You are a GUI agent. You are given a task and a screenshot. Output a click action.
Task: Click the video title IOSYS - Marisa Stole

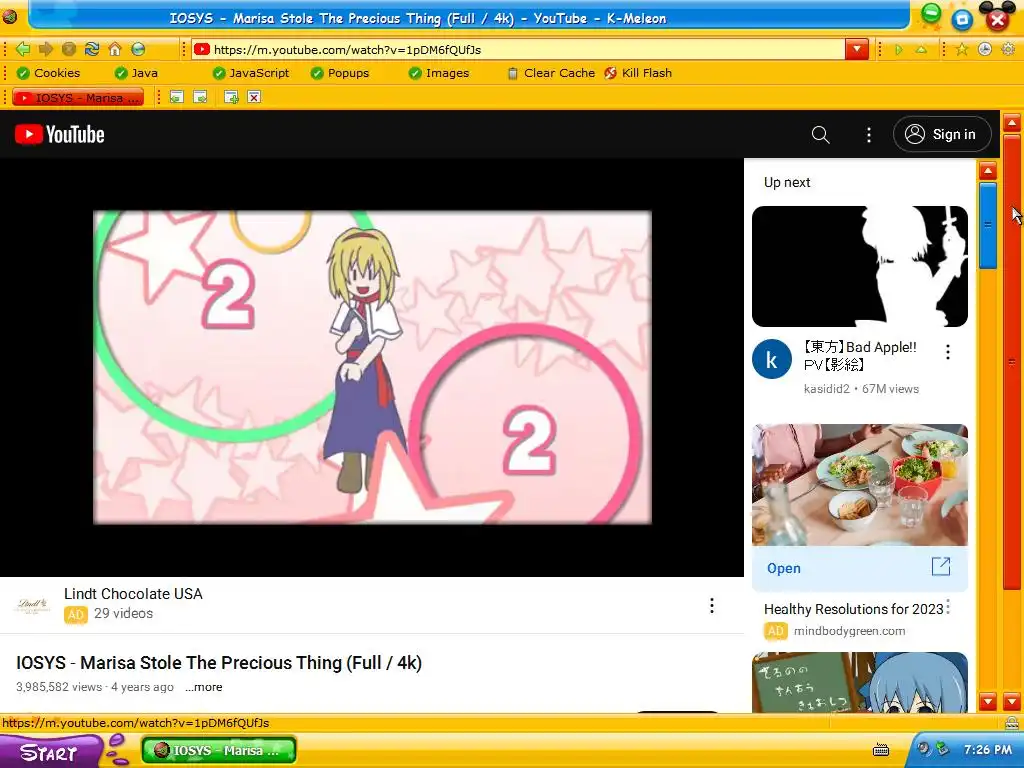219,662
